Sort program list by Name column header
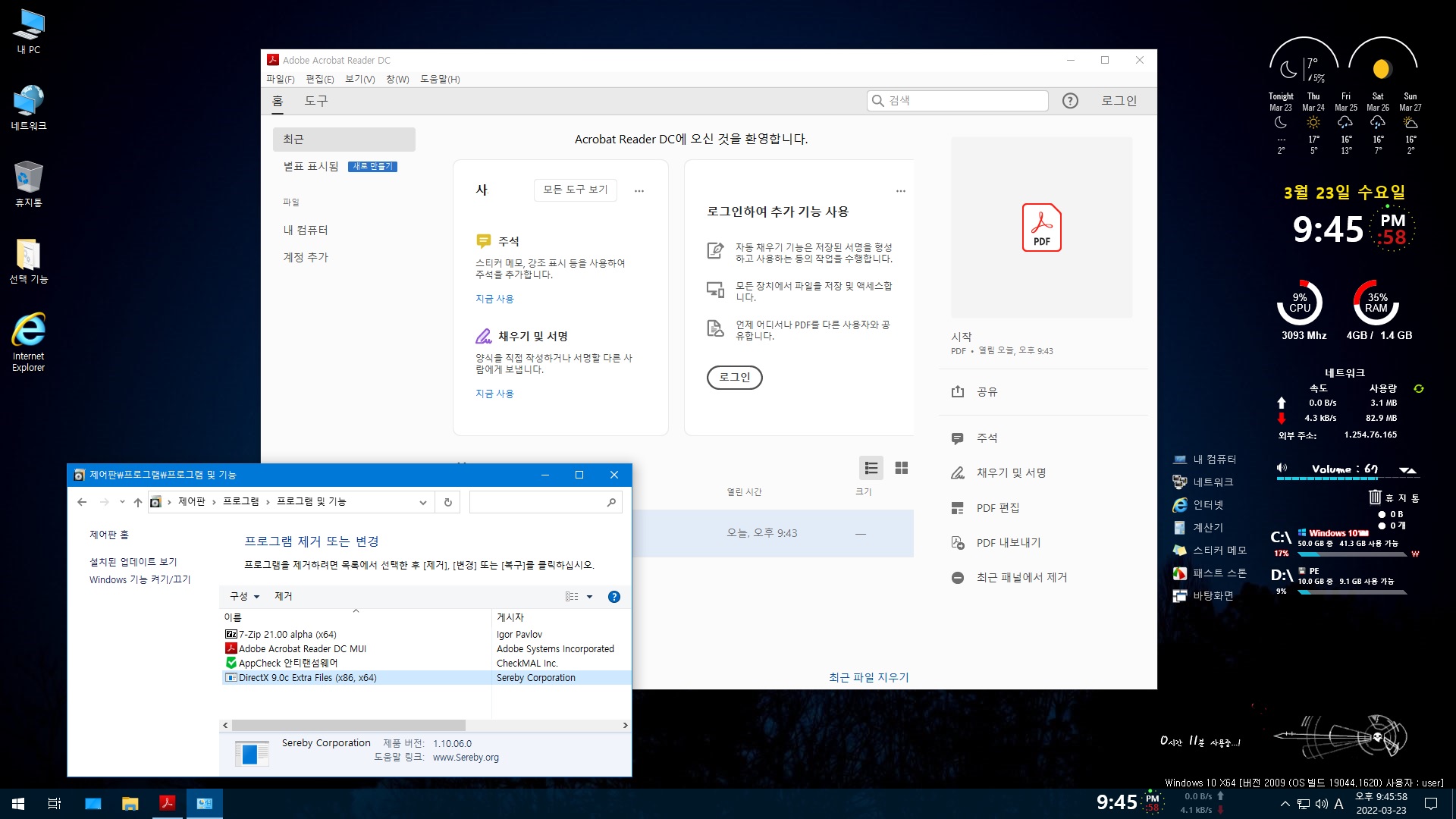The image size is (1456, 819). tap(356, 618)
